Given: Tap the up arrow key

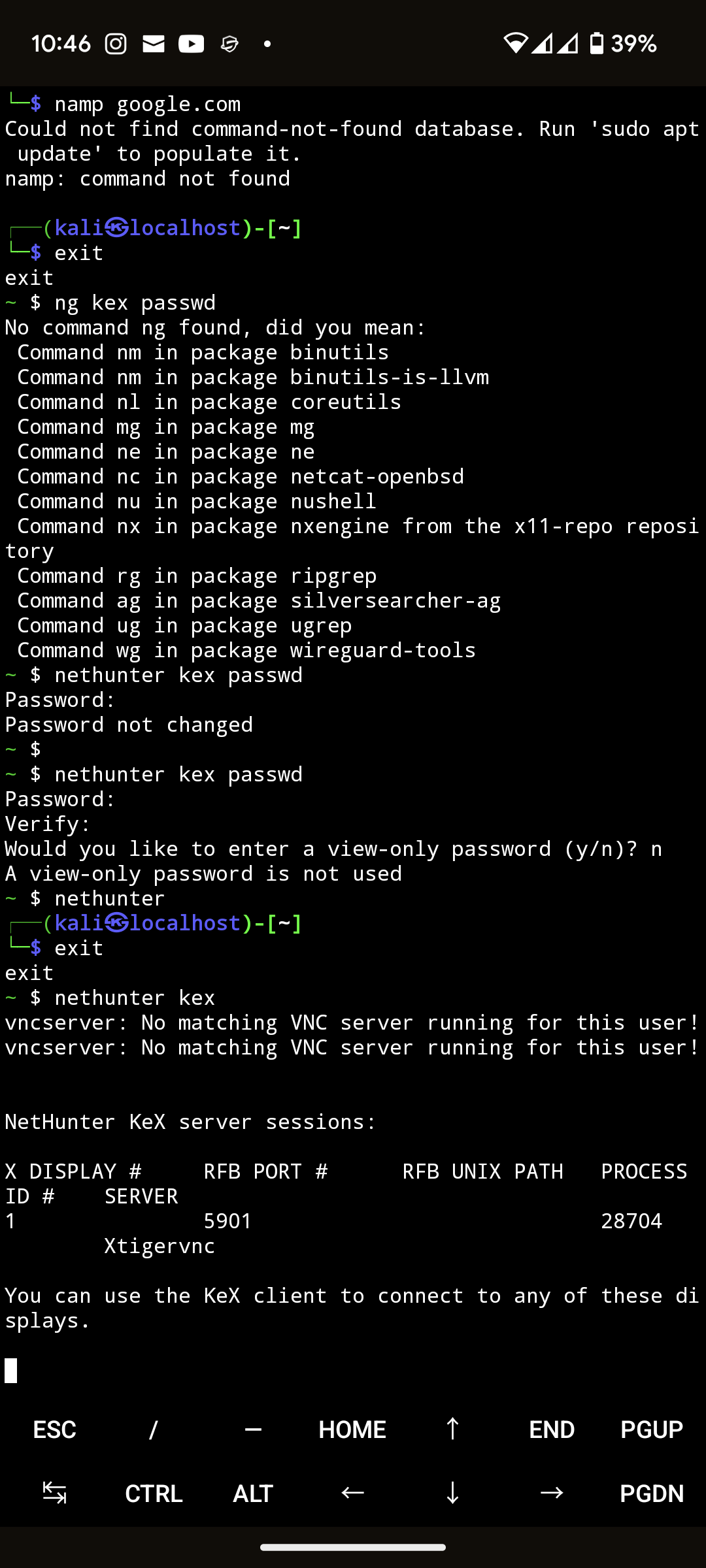Looking at the screenshot, I should point(452,1429).
